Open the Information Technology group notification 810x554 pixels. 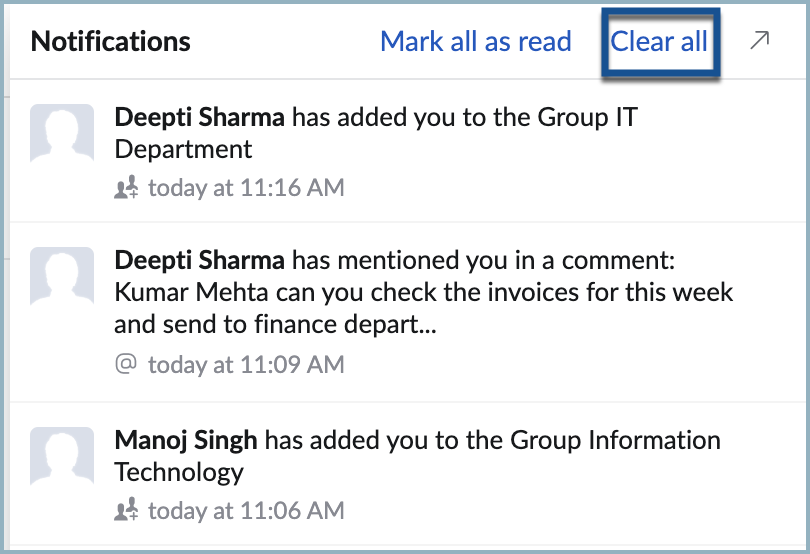(408, 473)
